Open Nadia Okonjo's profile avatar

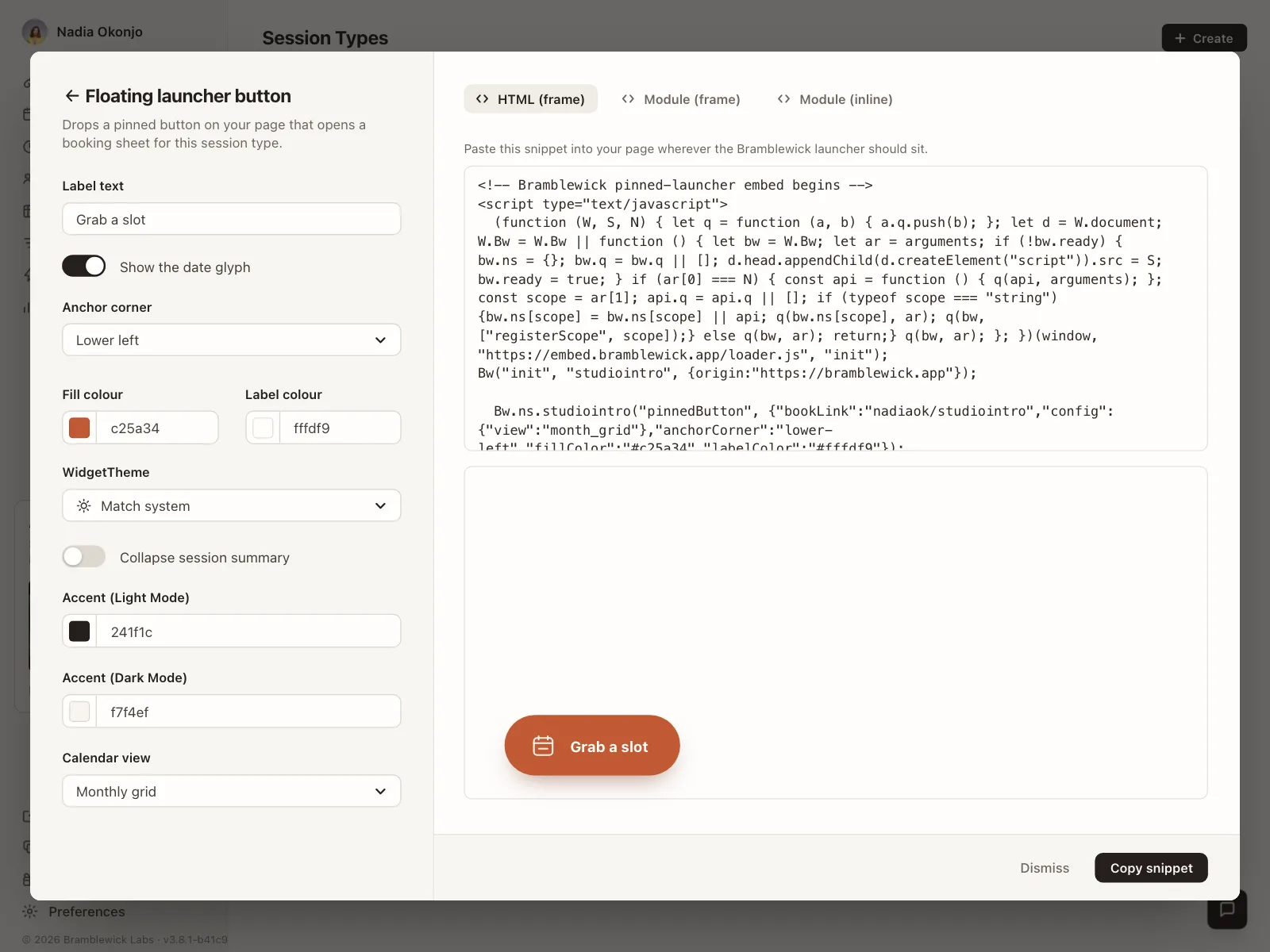pyautogui.click(x=35, y=32)
